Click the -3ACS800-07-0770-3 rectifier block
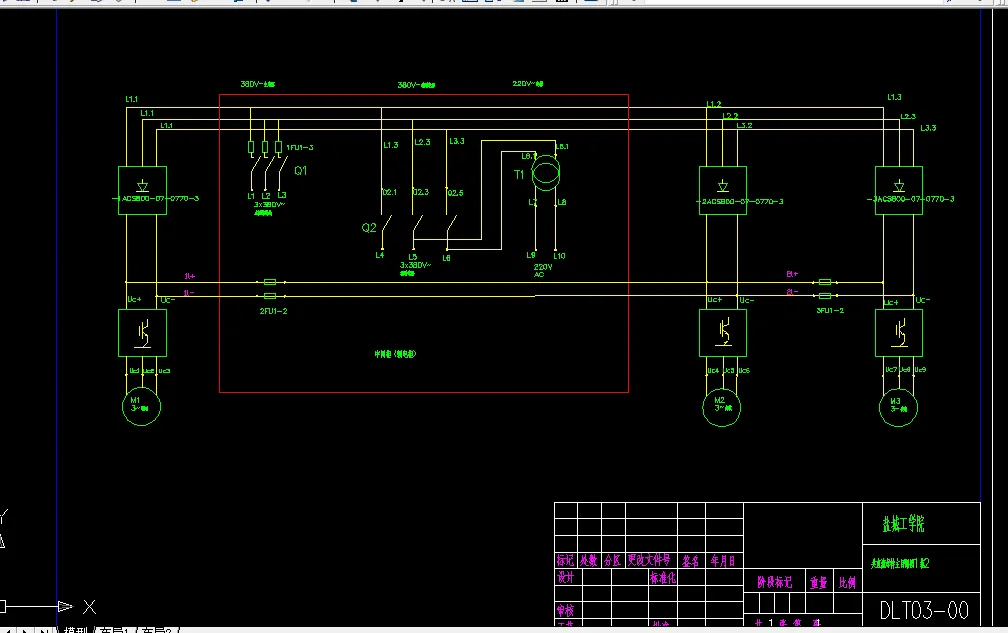1008x633 pixels. [899, 191]
